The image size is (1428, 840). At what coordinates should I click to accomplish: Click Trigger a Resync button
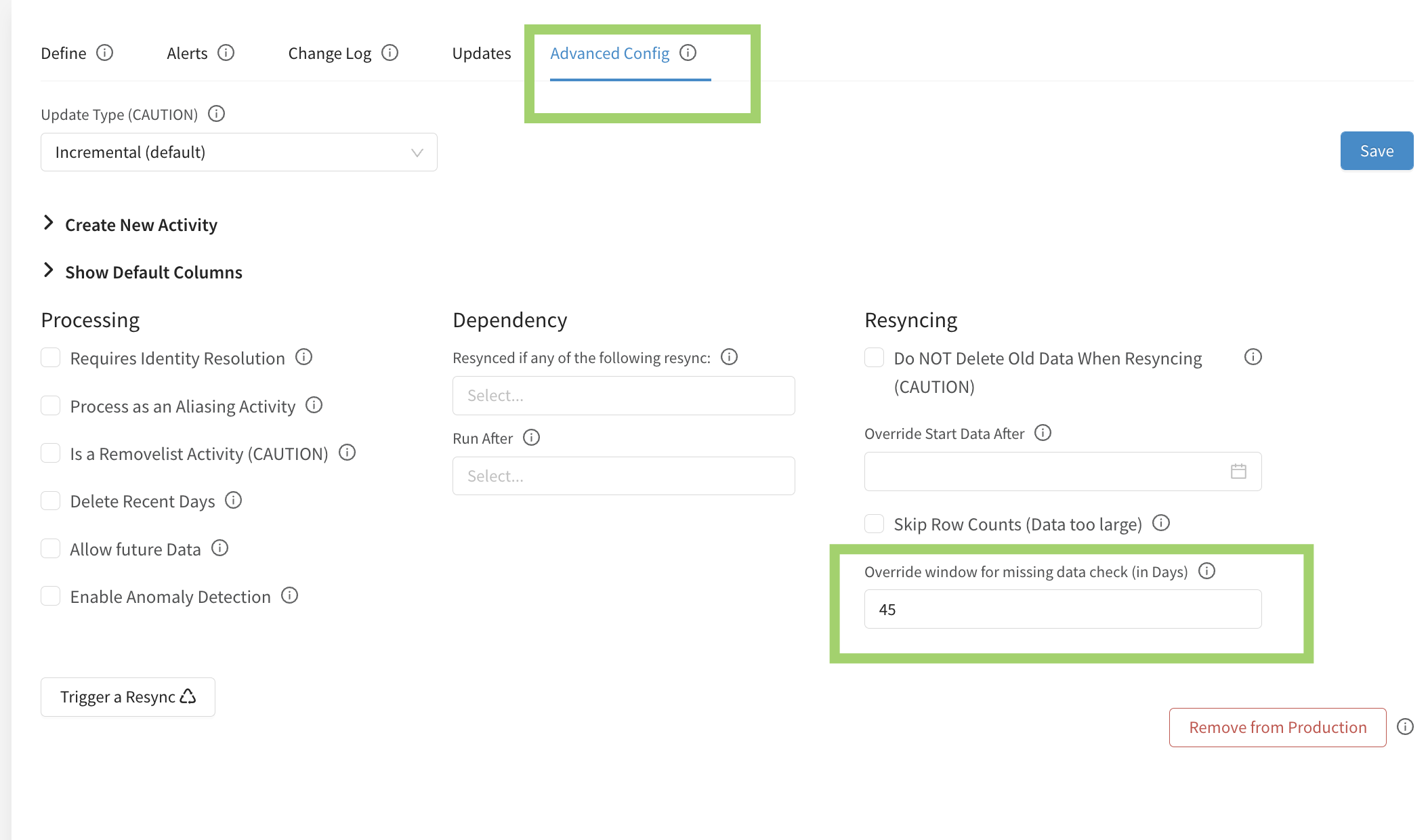coord(128,697)
